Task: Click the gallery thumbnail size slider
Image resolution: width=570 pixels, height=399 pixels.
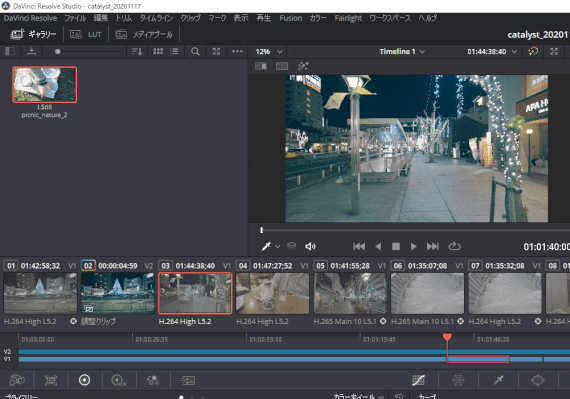Action: [x=57, y=52]
